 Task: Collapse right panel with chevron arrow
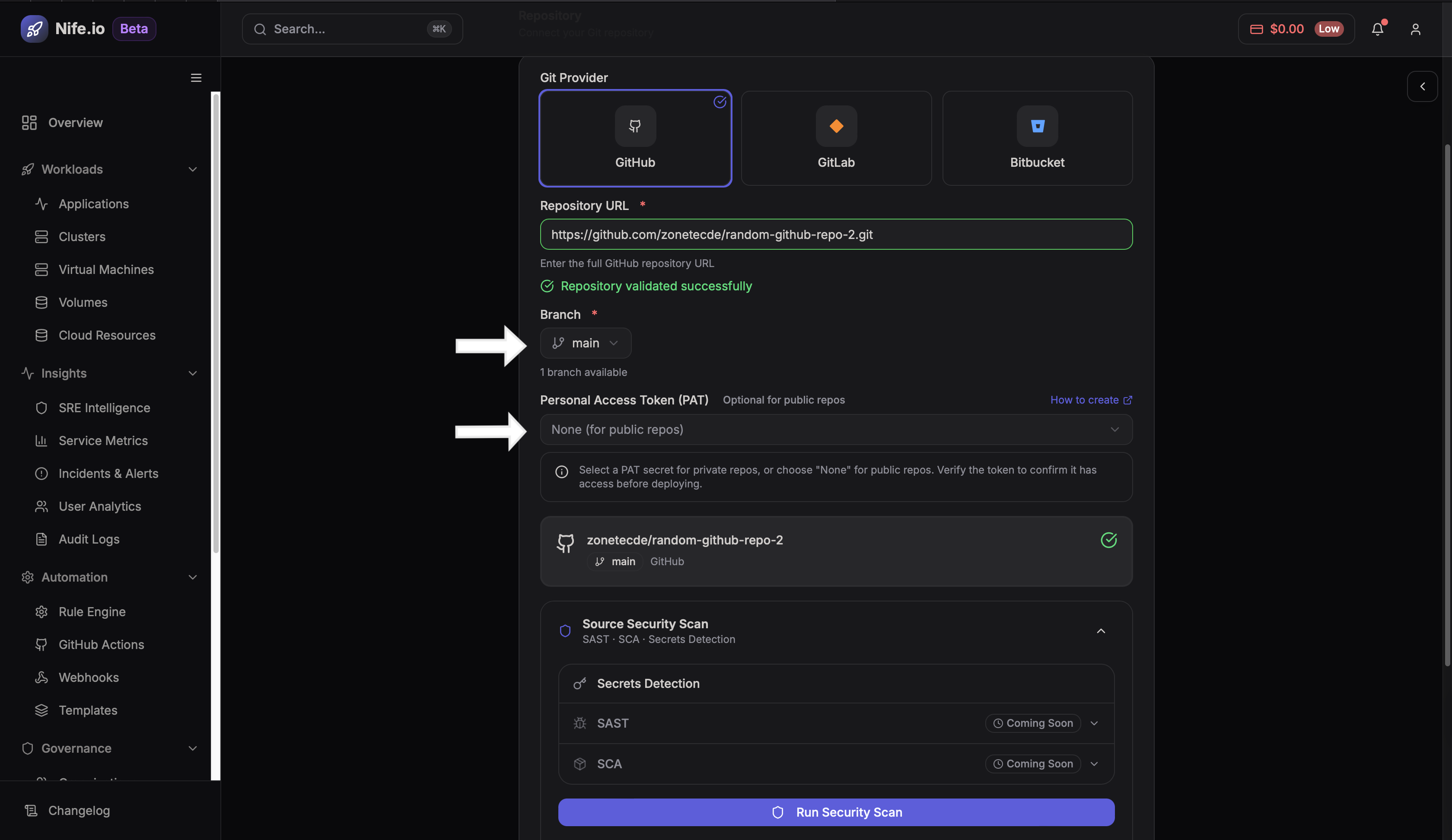click(x=1422, y=86)
